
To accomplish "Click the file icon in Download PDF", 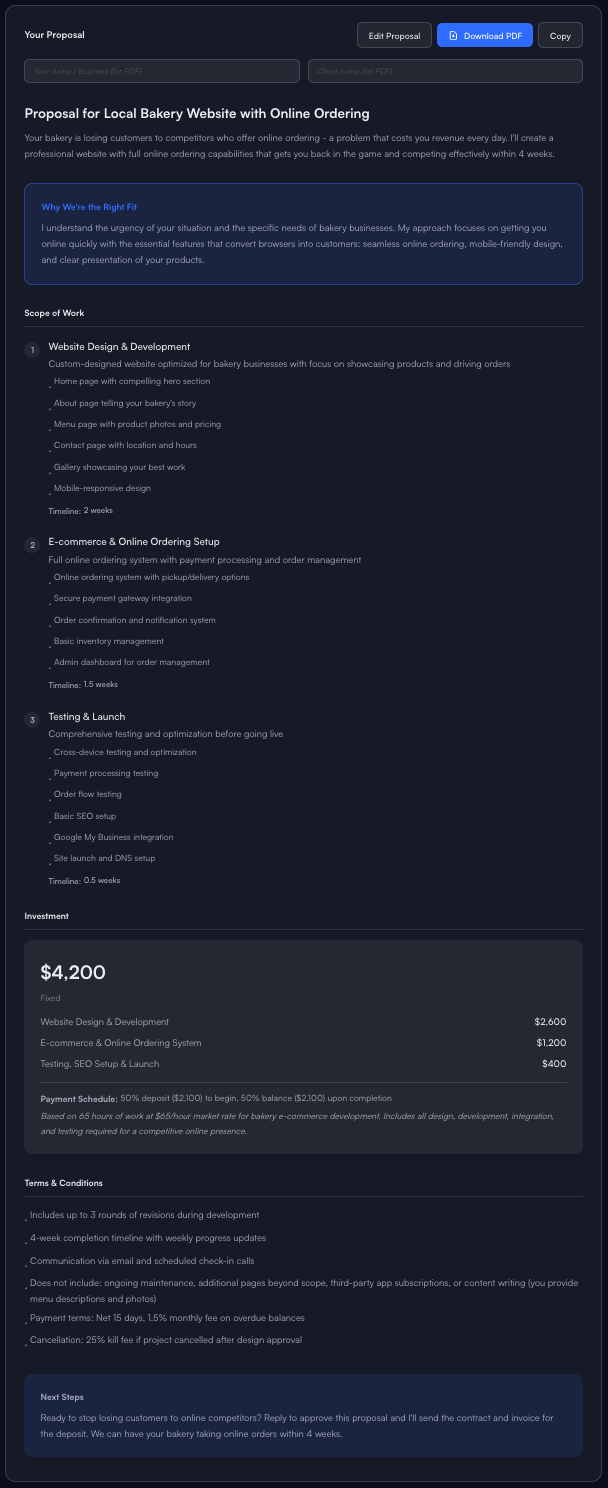I will tap(453, 36).
